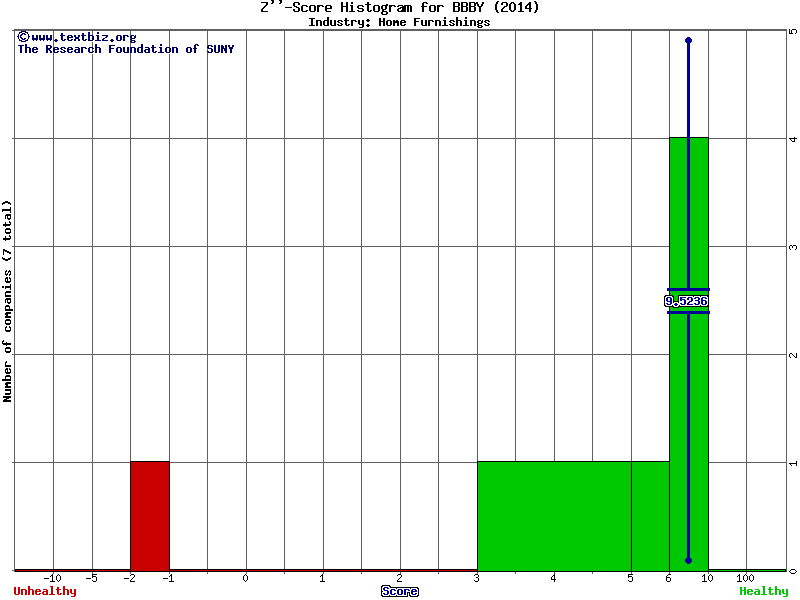Click The Research Foundation of SUNY text

pyautogui.click(x=126, y=49)
